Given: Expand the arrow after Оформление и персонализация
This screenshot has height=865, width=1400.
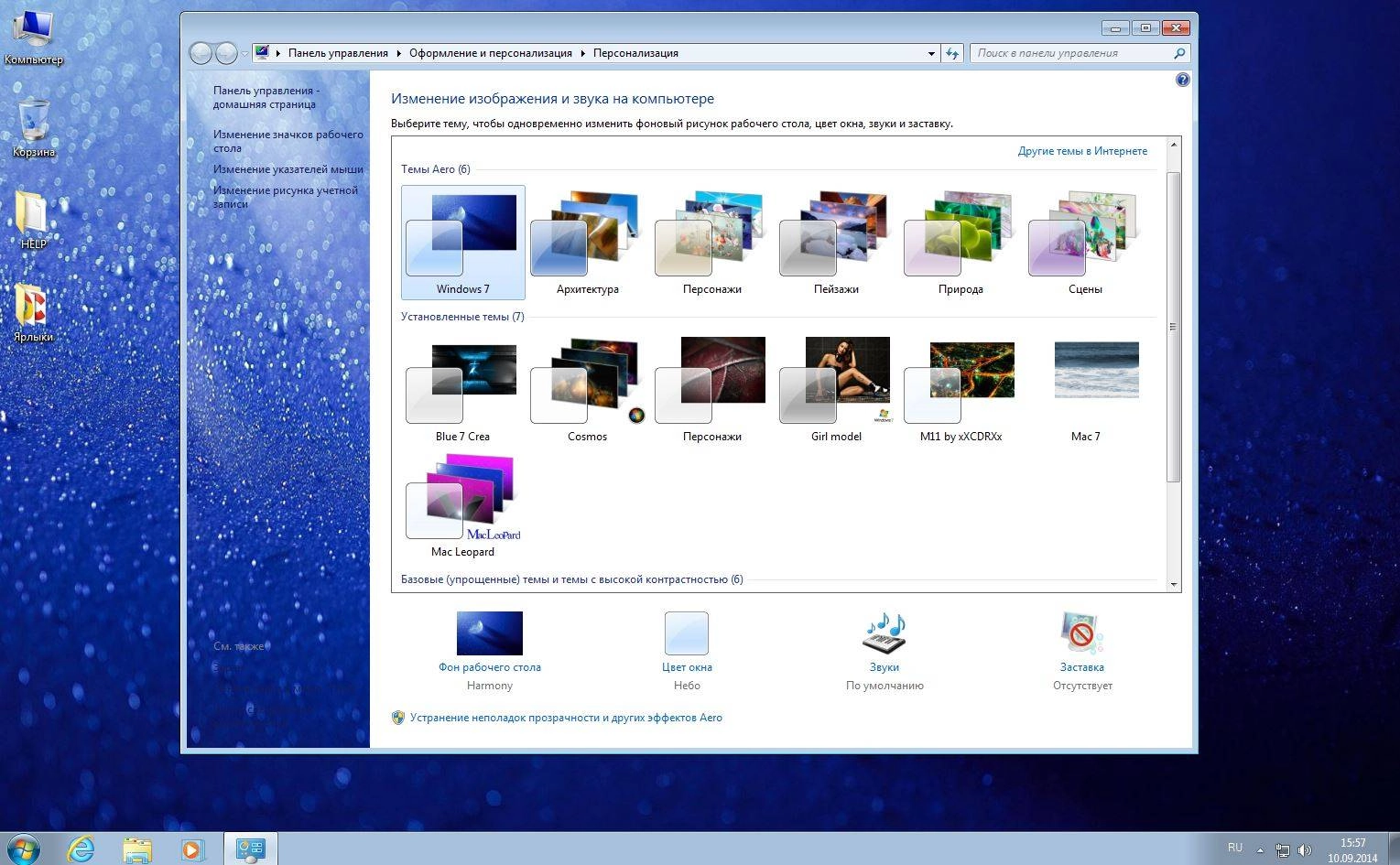Looking at the screenshot, I should click(582, 53).
